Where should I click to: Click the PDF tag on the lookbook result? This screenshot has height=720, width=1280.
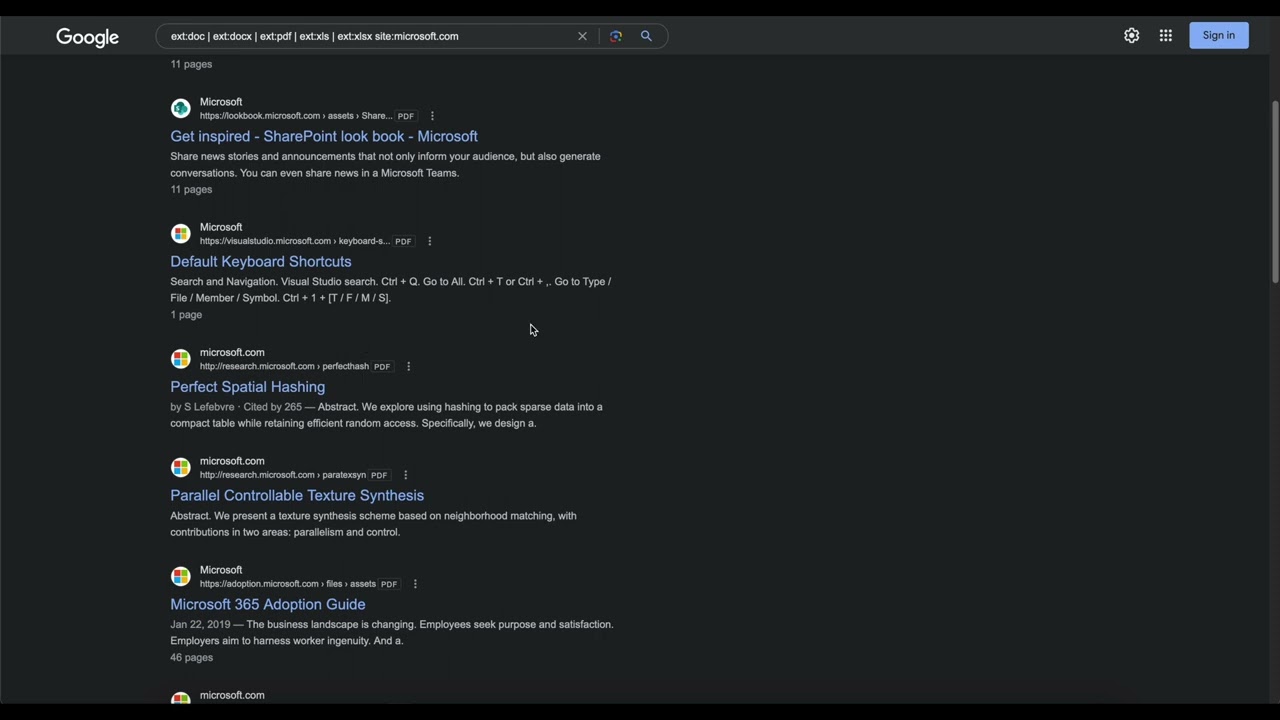click(x=405, y=116)
